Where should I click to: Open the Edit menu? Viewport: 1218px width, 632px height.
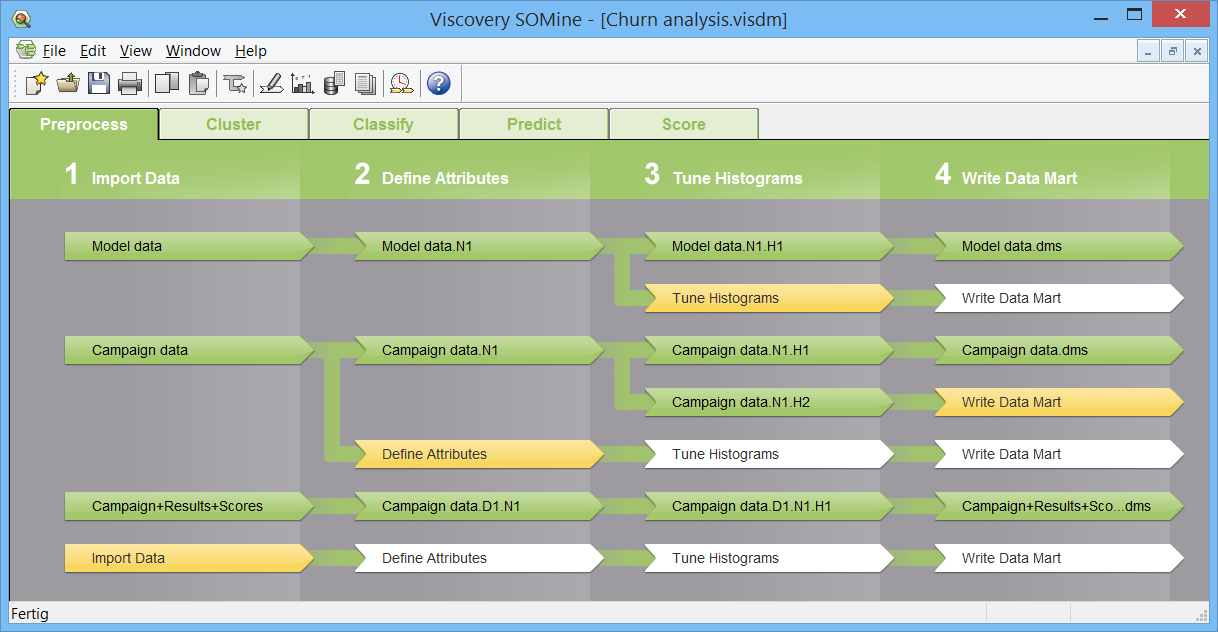pos(93,51)
